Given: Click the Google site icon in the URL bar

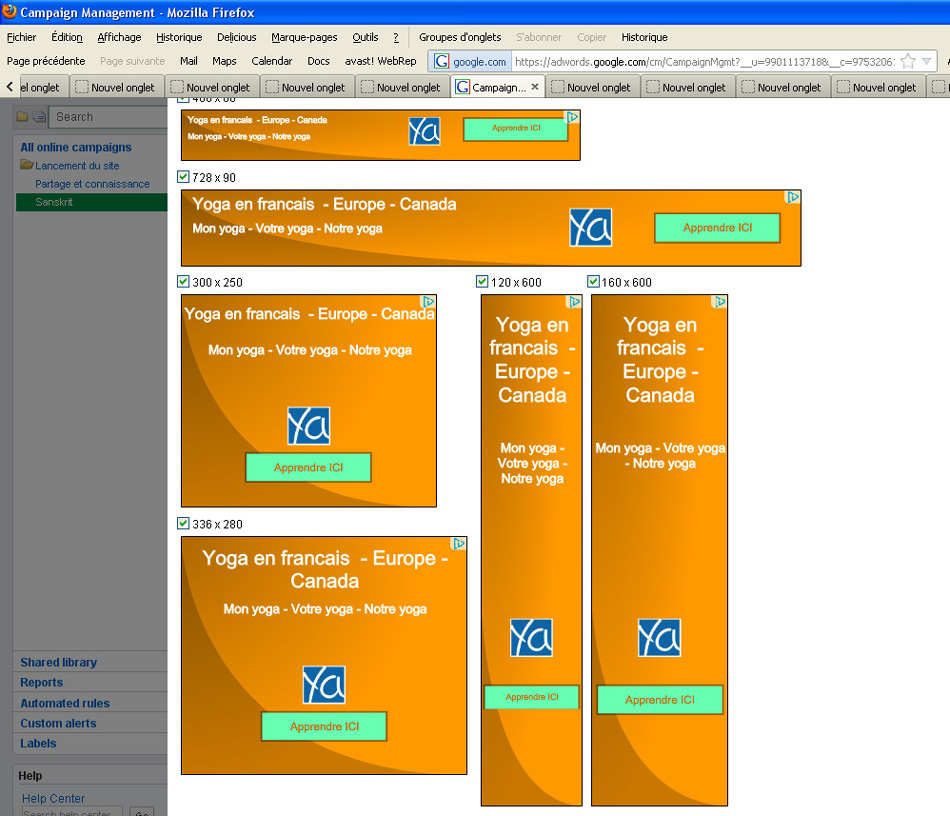Looking at the screenshot, I should tap(441, 62).
